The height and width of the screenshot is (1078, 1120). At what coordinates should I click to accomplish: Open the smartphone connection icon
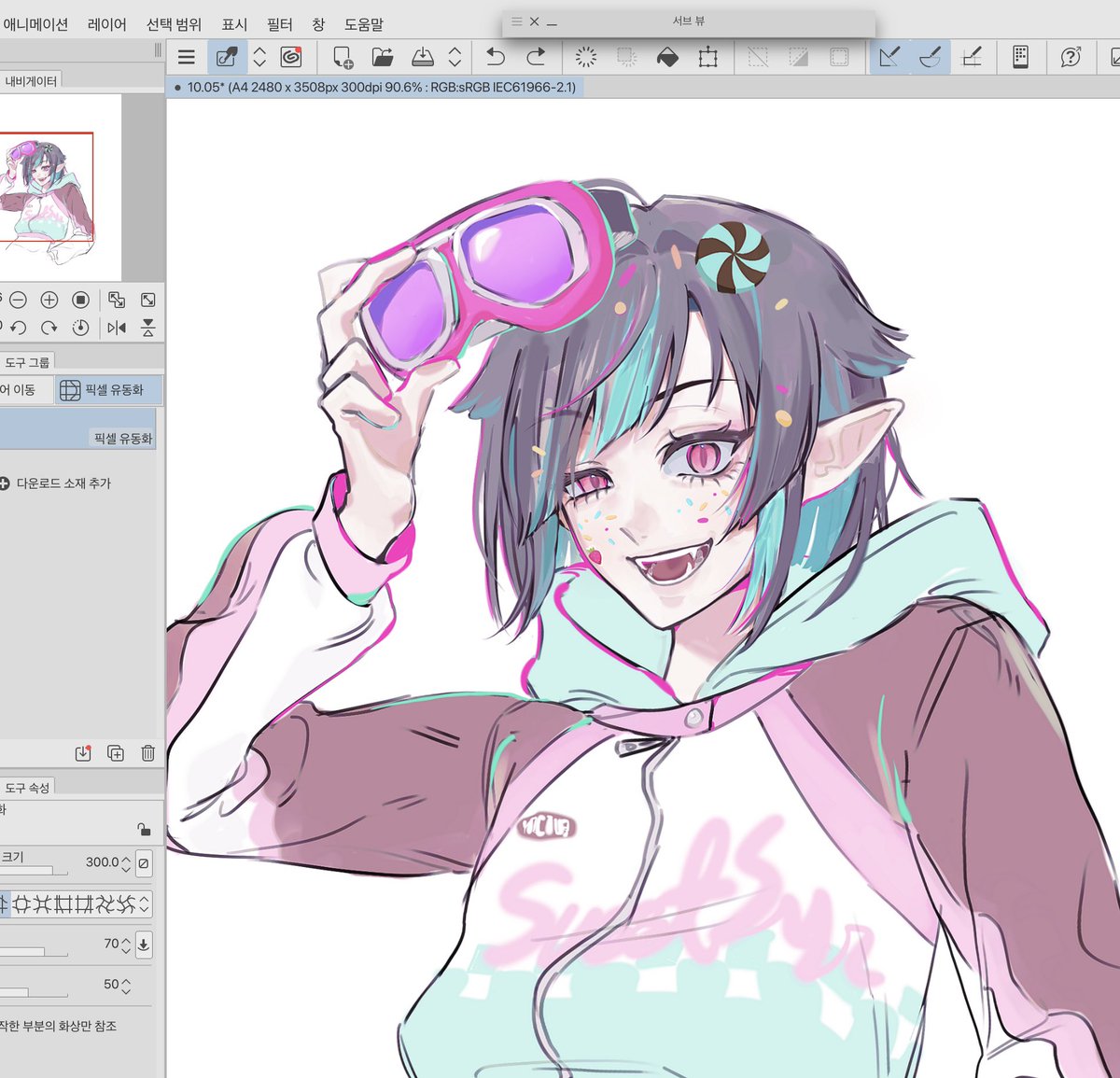(1021, 57)
